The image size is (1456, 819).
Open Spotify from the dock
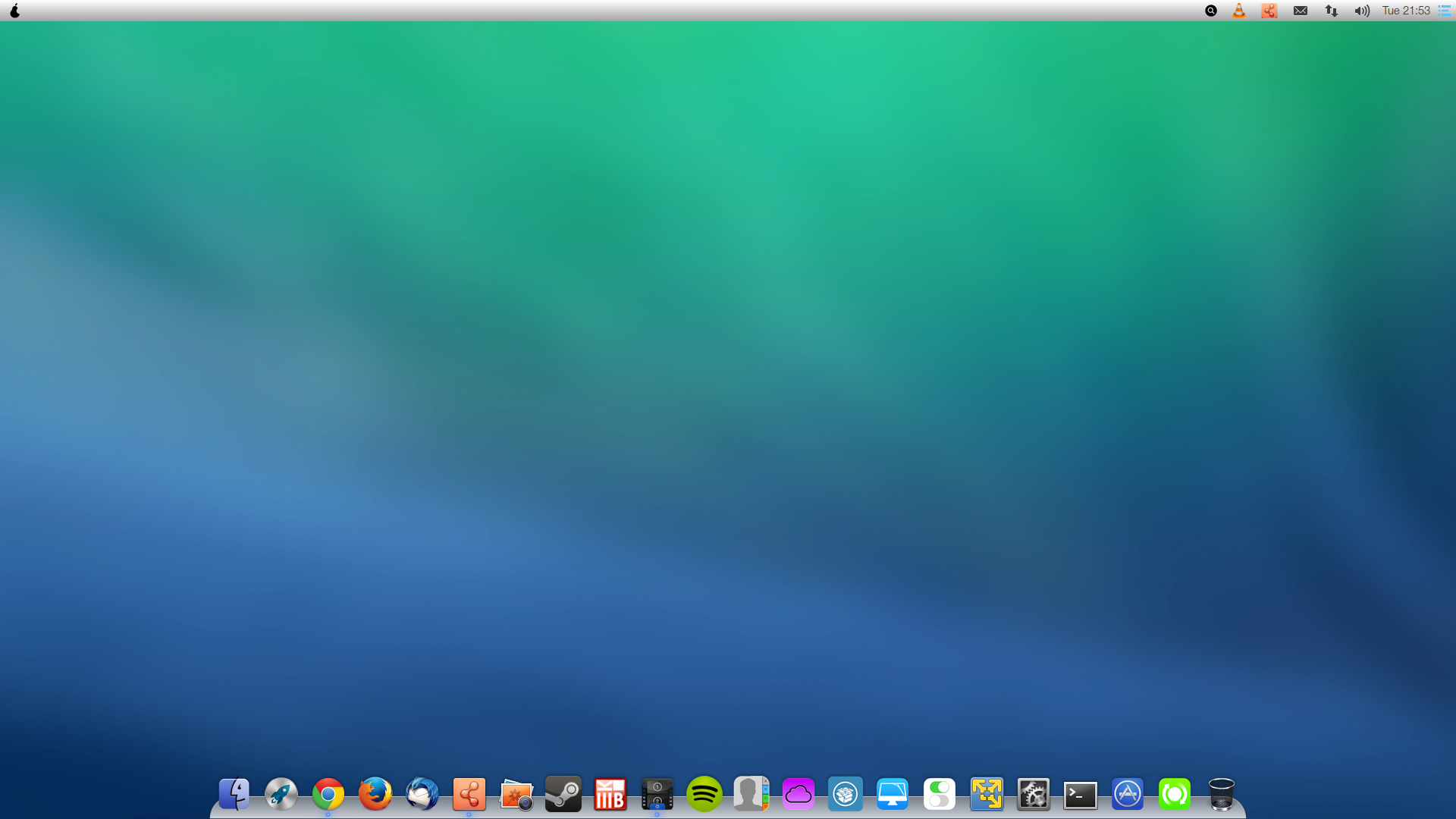(x=704, y=794)
